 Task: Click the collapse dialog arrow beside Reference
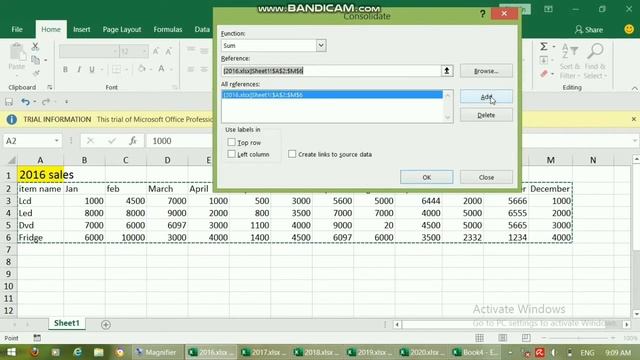pos(447,71)
